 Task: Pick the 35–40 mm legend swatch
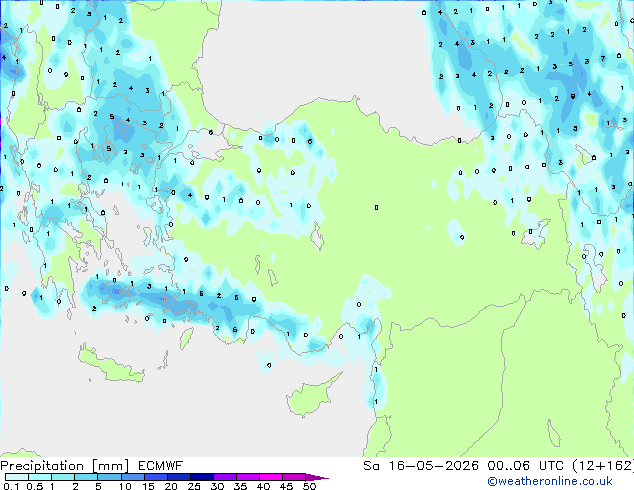[247, 477]
